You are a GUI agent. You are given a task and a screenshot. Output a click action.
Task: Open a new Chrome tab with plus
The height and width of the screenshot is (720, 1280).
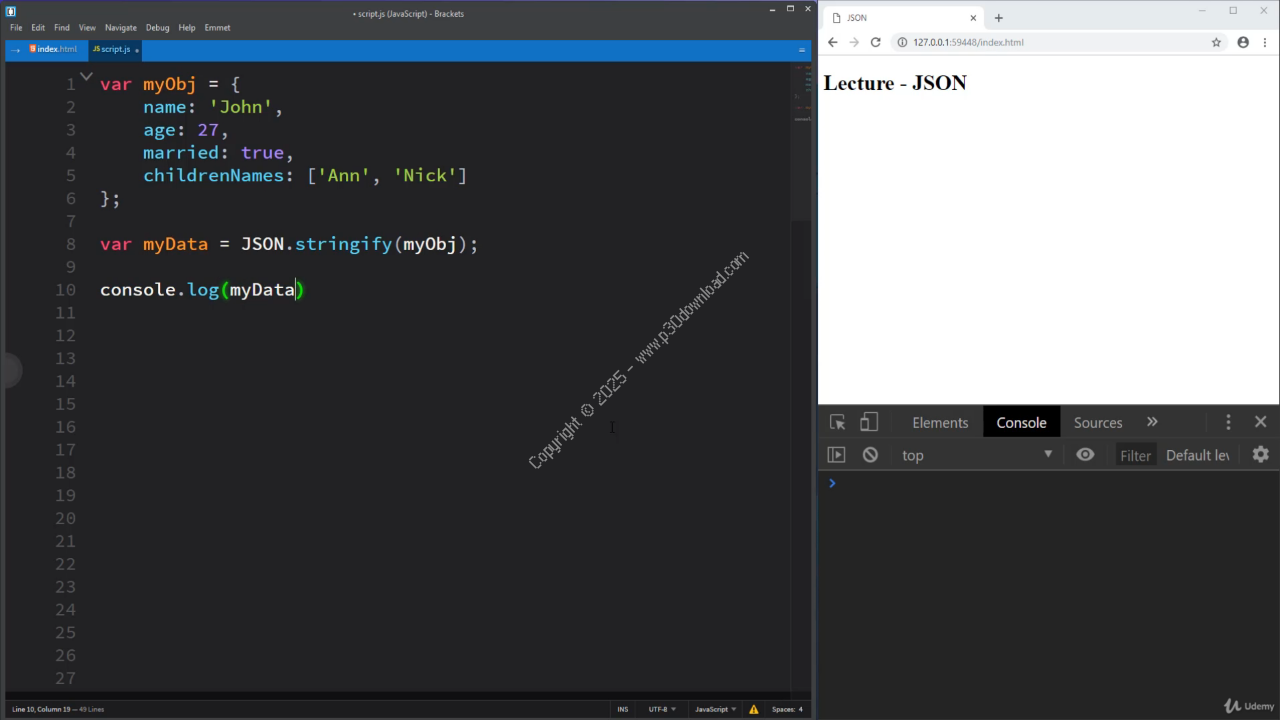click(x=998, y=18)
